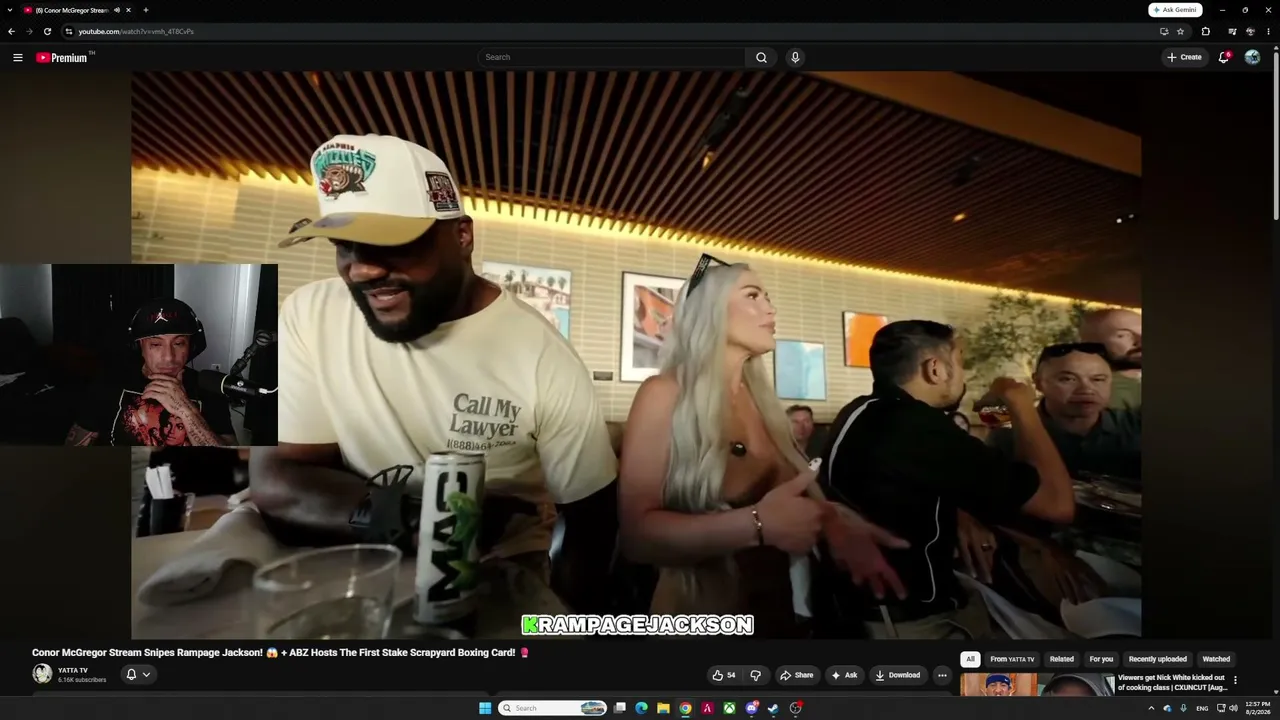Select the From YATTA TV chip

1012,659
